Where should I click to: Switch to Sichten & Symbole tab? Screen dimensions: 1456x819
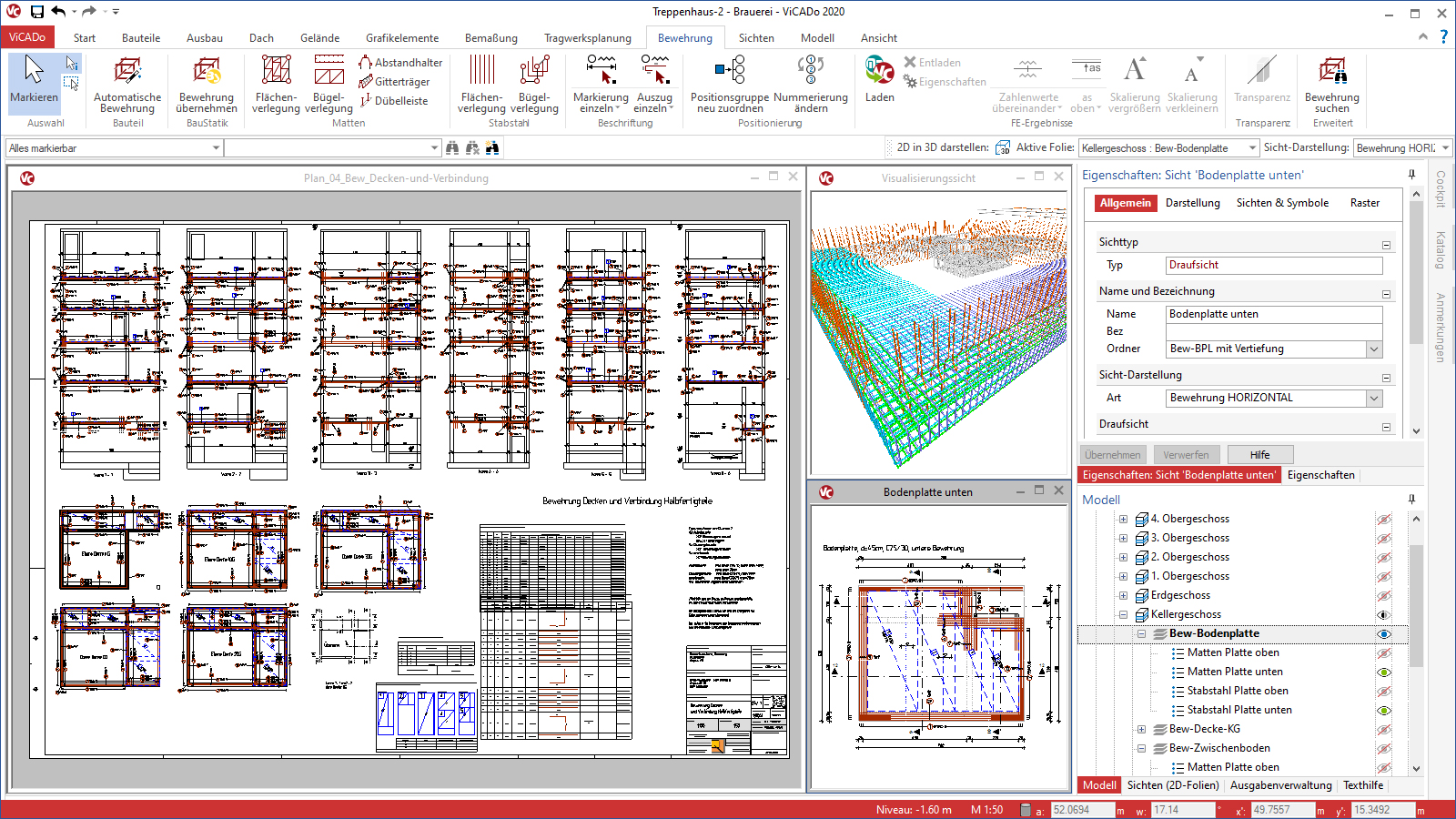click(x=1282, y=203)
